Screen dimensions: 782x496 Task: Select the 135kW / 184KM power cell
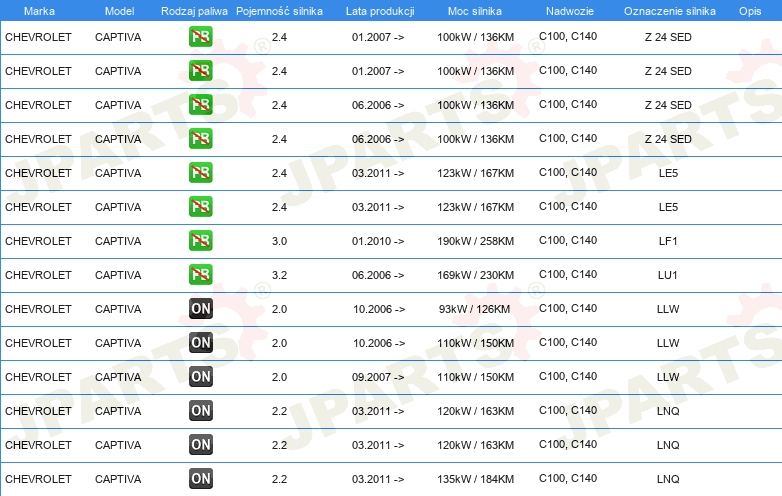[475, 479]
